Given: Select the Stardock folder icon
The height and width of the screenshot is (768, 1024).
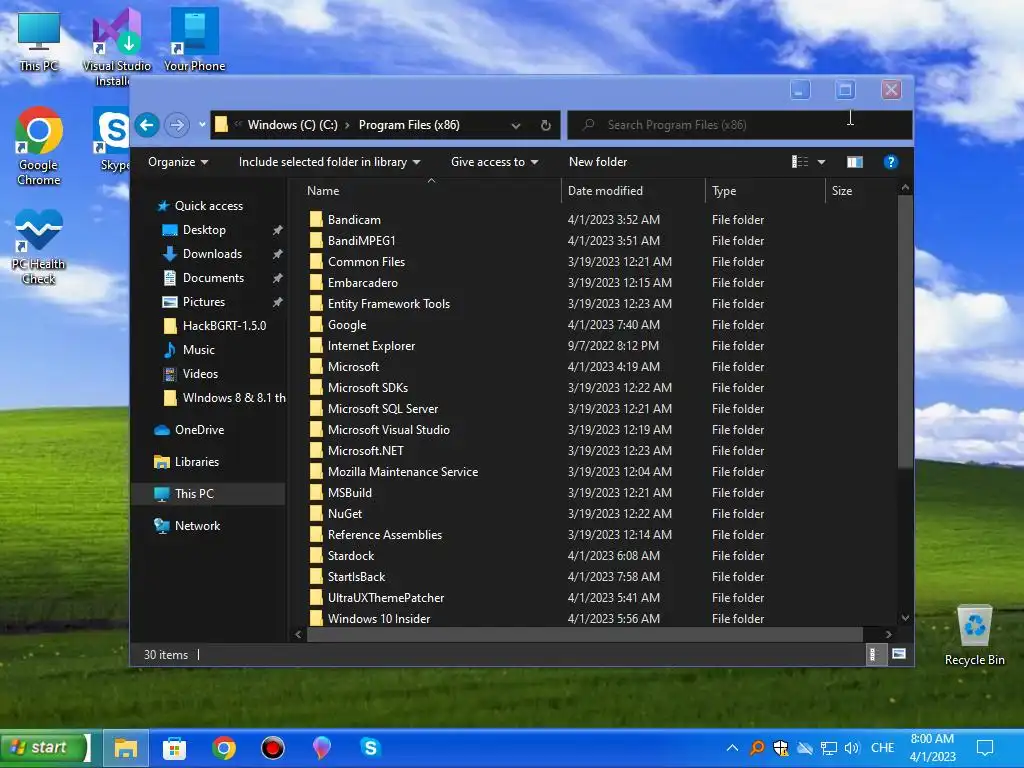Looking at the screenshot, I should pos(316,556).
